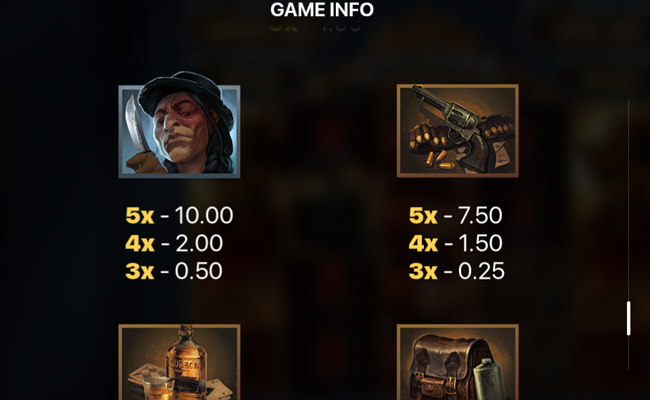Click the 3x - 0.25 payout line

pyautogui.click(x=457, y=271)
